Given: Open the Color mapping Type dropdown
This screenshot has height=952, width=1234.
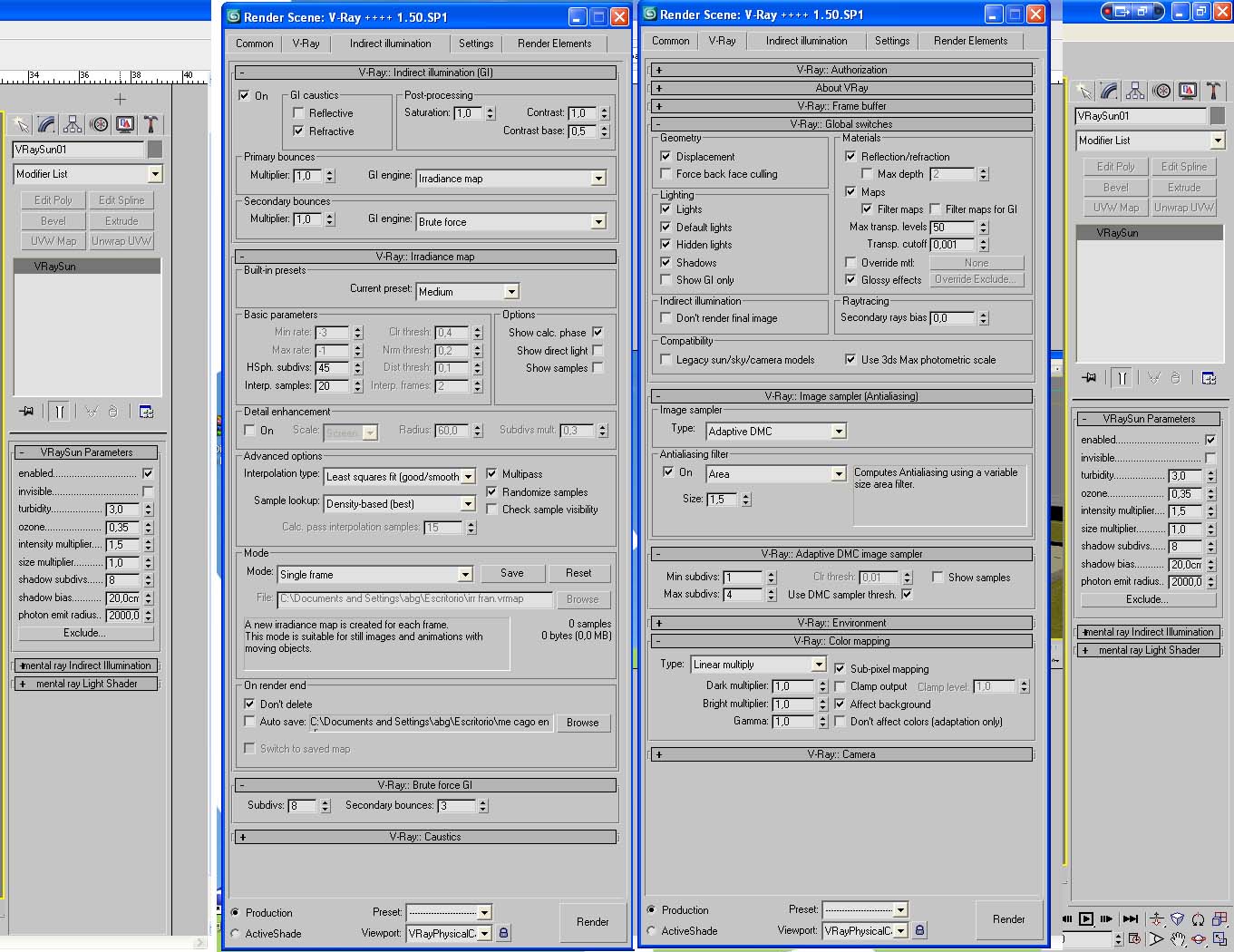Looking at the screenshot, I should tap(758, 665).
